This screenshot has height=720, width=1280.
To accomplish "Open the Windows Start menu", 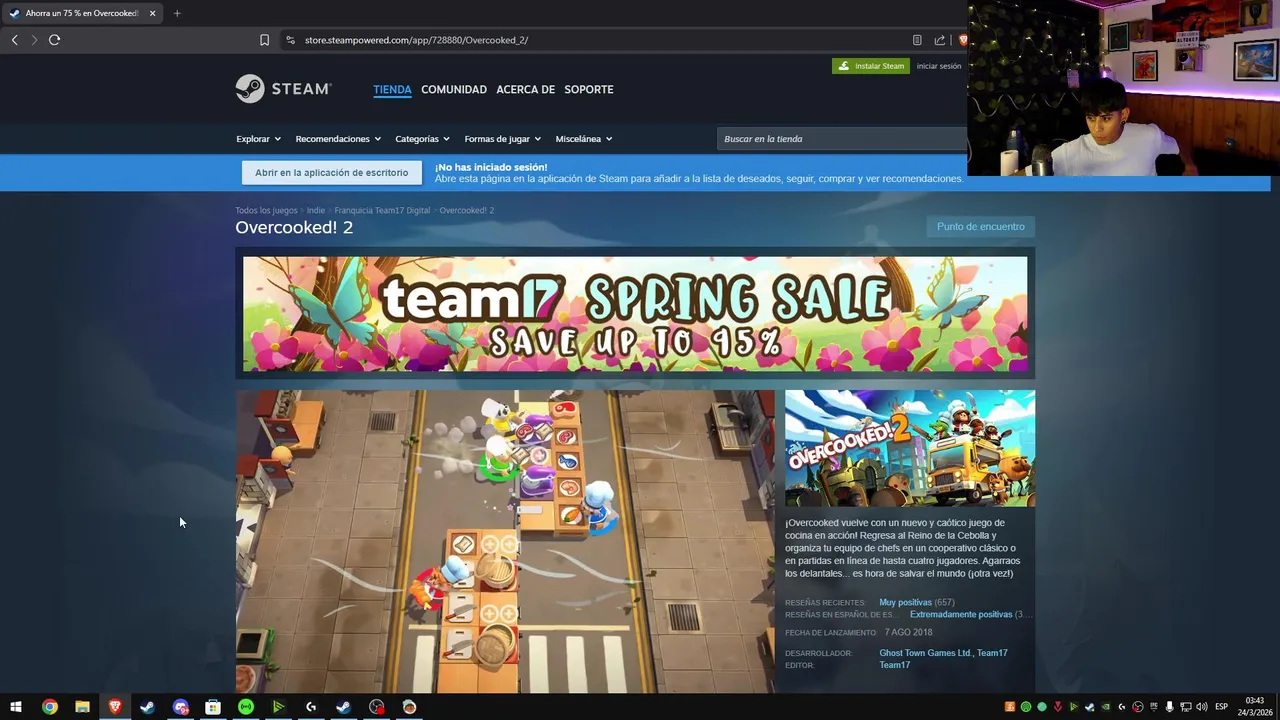I will click(x=16, y=707).
